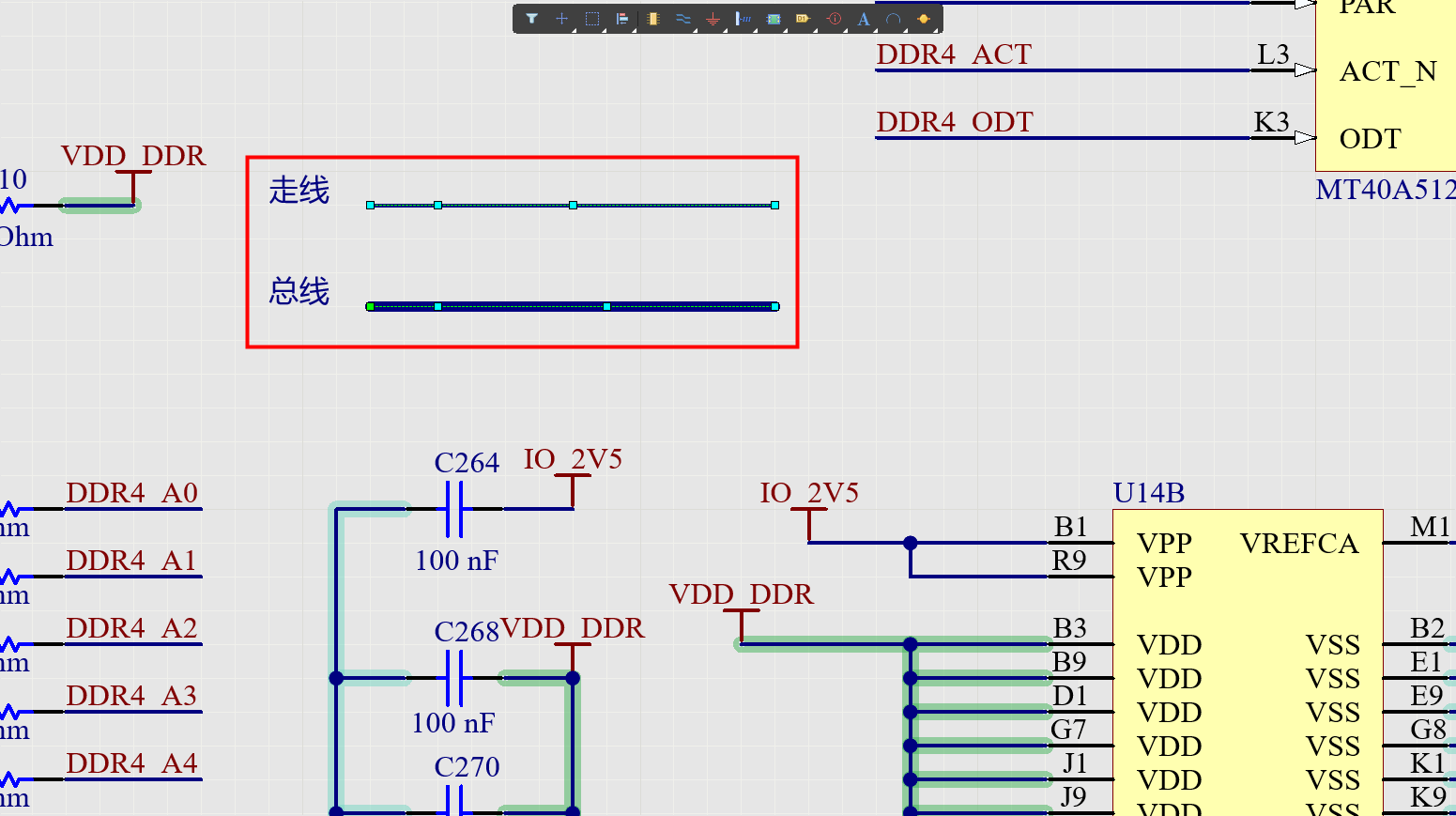Select the DDR4_A0 net label

(132, 493)
